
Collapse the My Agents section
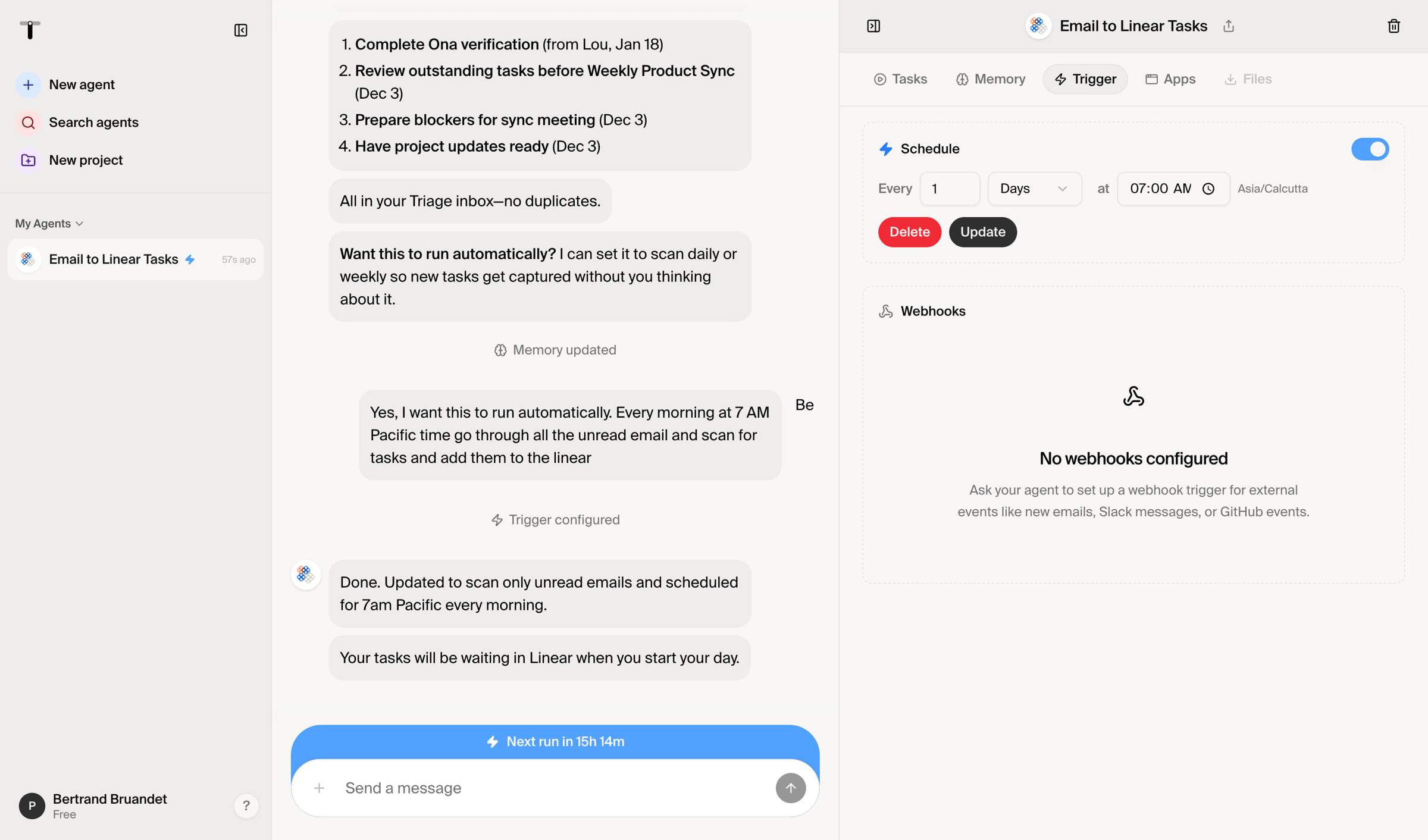49,224
